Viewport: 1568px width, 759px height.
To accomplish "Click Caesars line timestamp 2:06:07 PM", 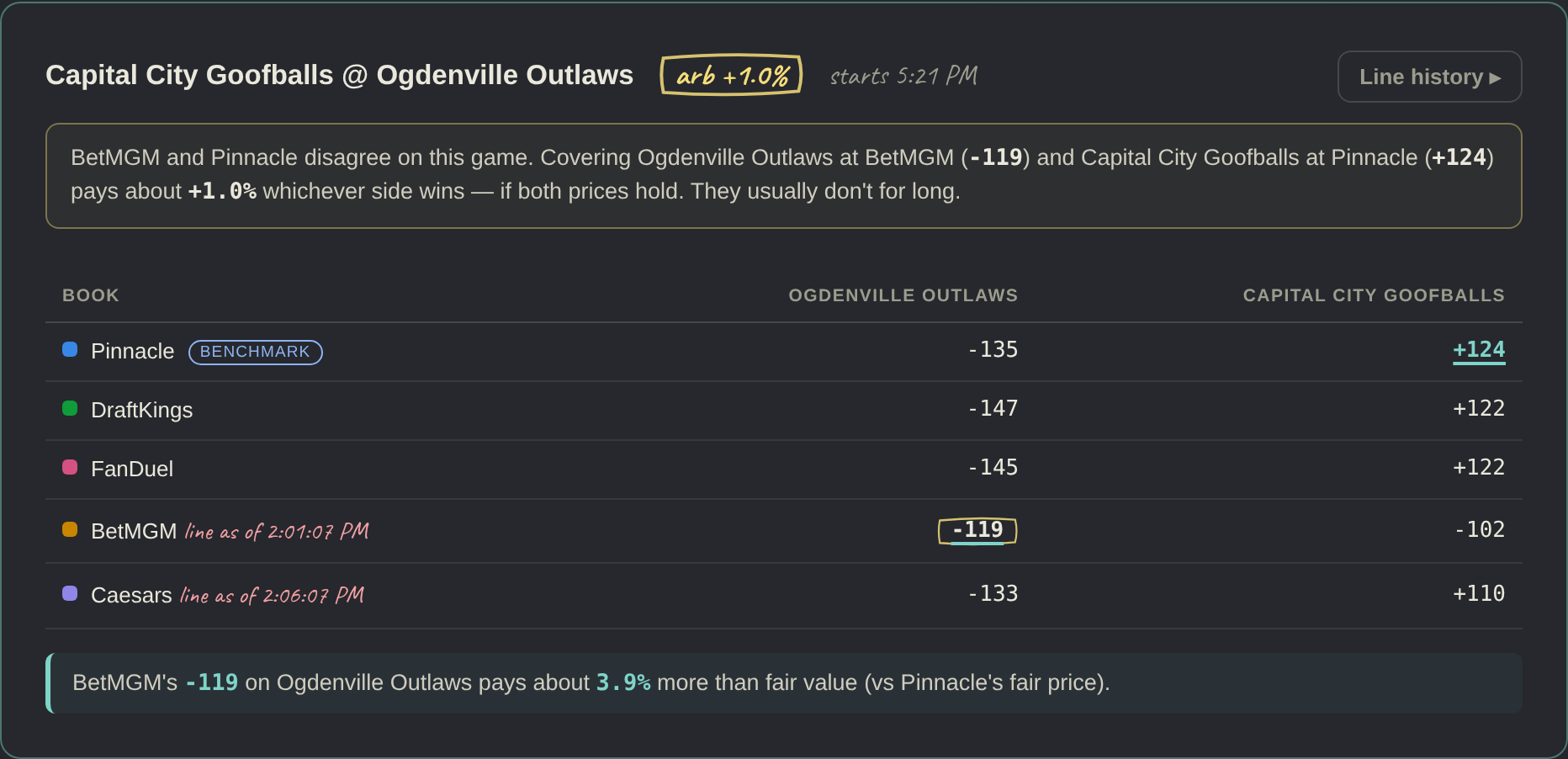I will 273,595.
